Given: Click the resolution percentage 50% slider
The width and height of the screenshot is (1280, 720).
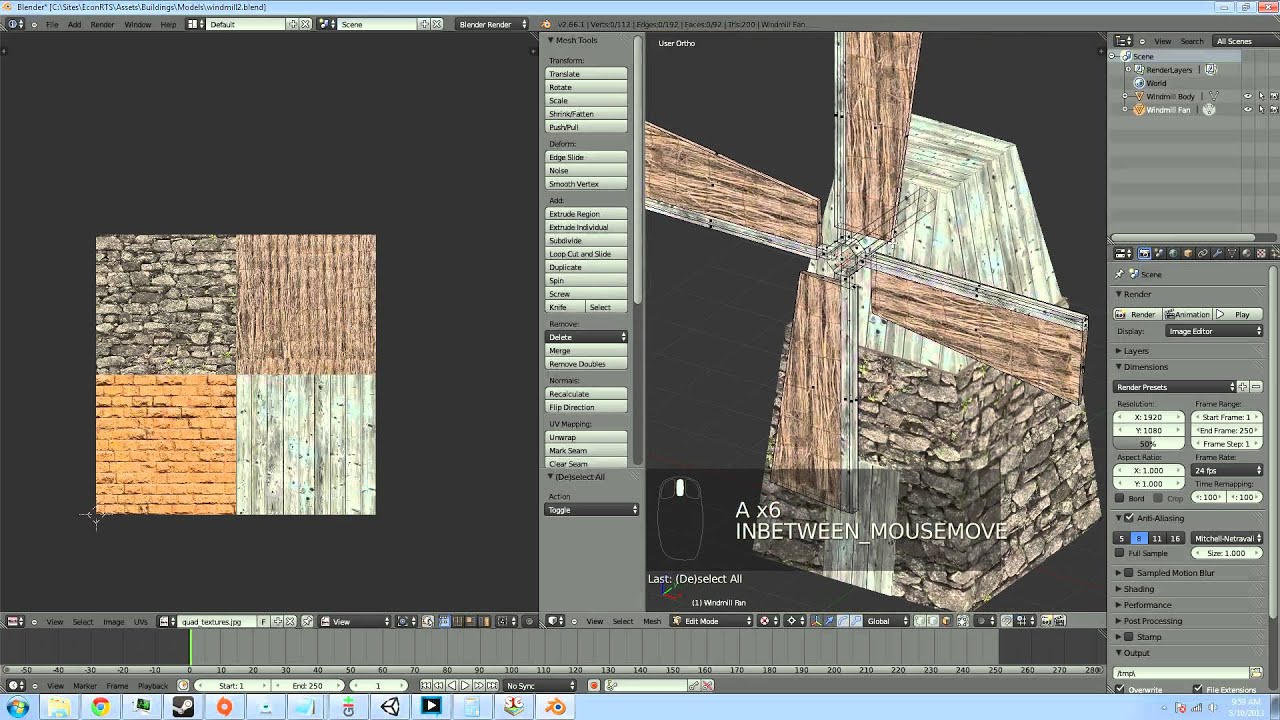Looking at the screenshot, I should 1150,443.
